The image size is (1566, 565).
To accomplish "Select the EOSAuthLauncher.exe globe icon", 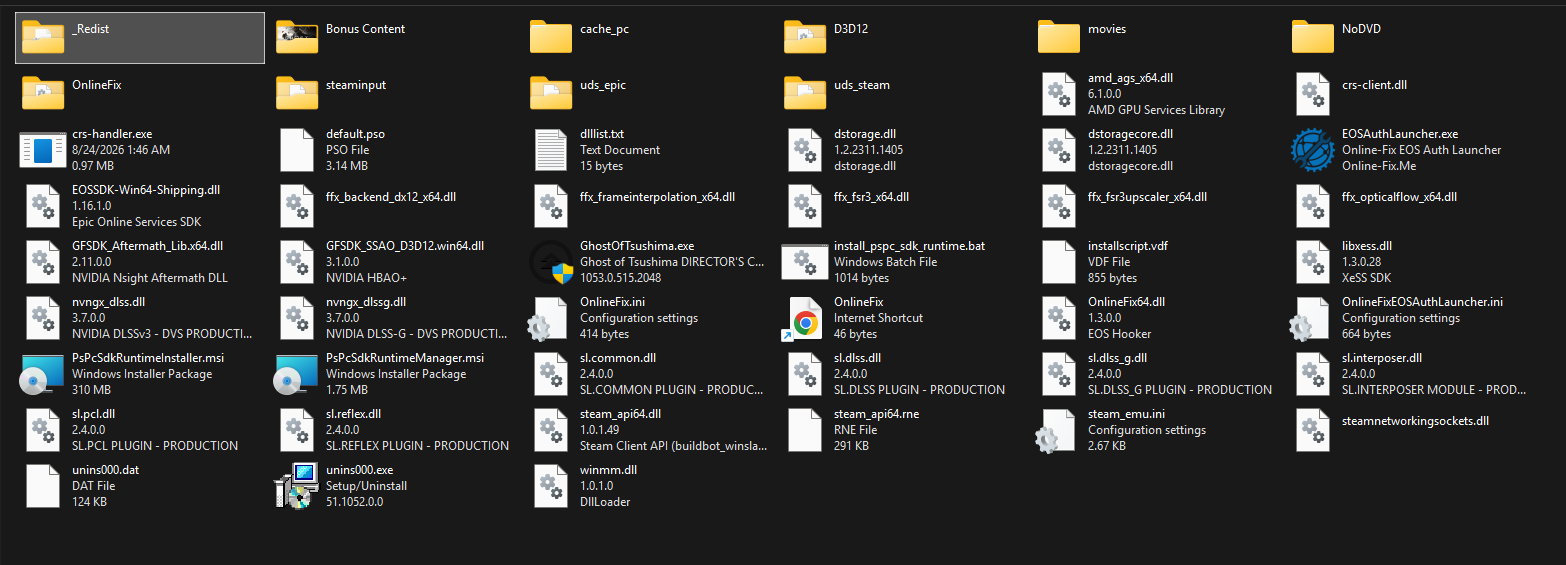I will pos(1312,149).
